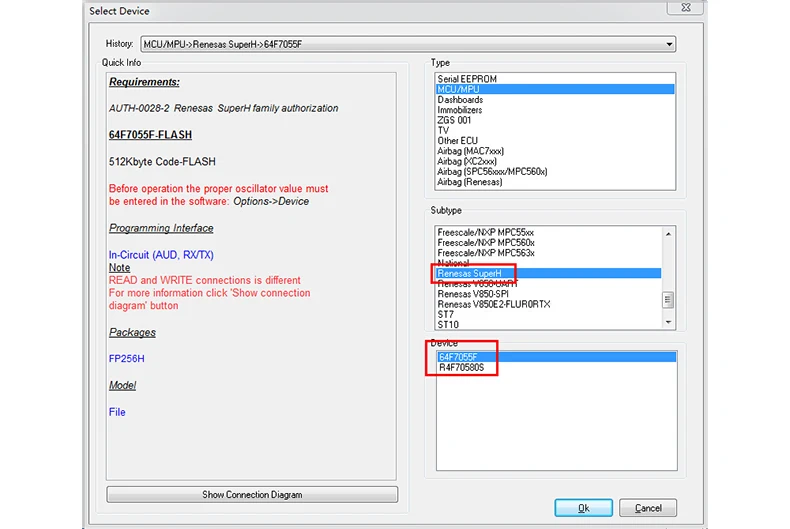Click the Cancel button

click(x=648, y=508)
